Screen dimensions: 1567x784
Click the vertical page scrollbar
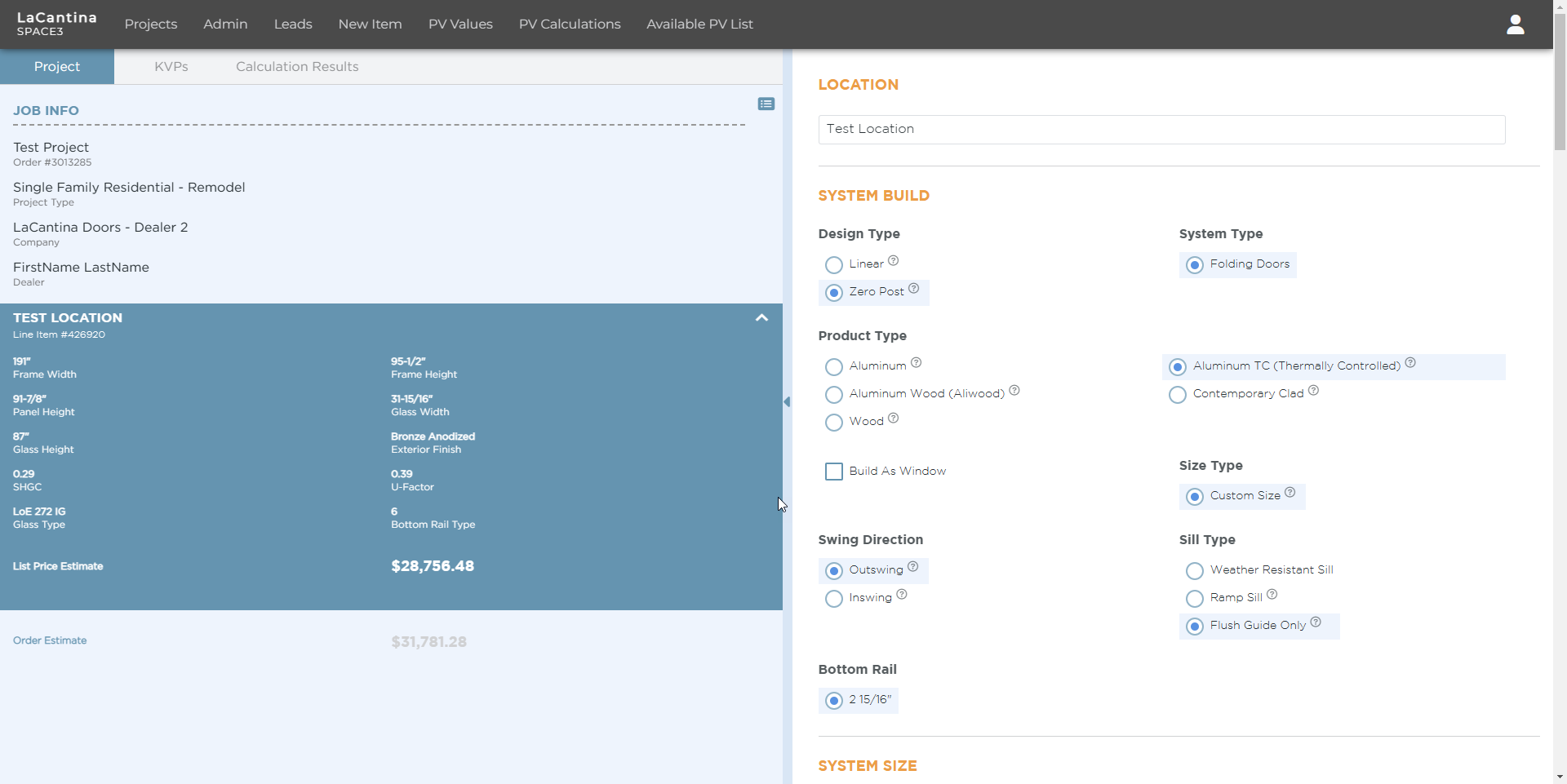pos(1560,82)
